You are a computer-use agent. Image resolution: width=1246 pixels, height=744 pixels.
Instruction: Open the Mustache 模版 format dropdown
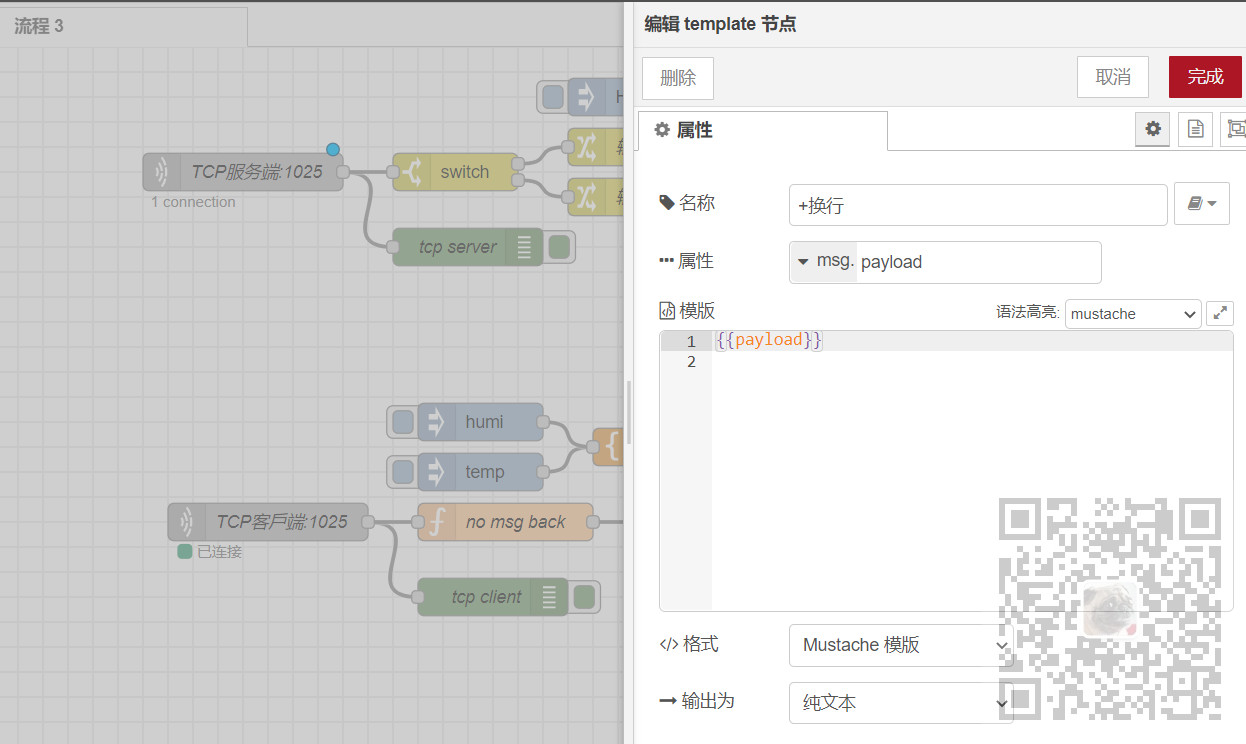901,646
